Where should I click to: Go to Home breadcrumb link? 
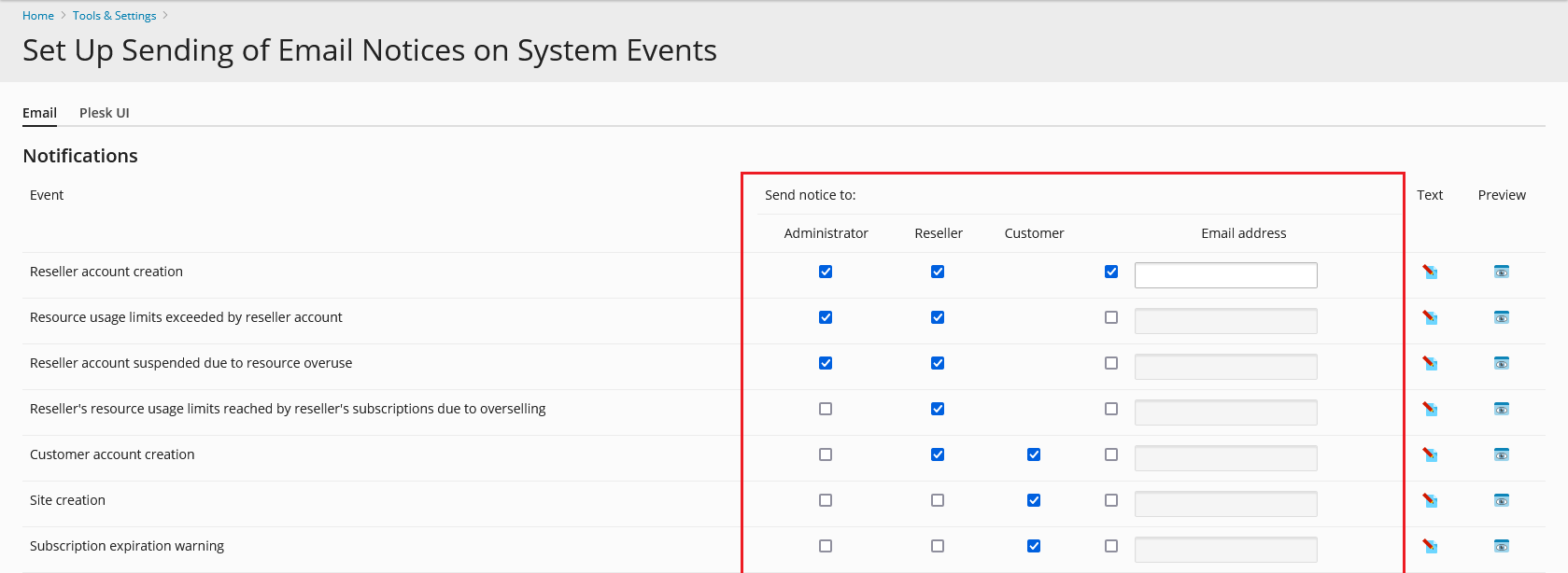[x=38, y=16]
